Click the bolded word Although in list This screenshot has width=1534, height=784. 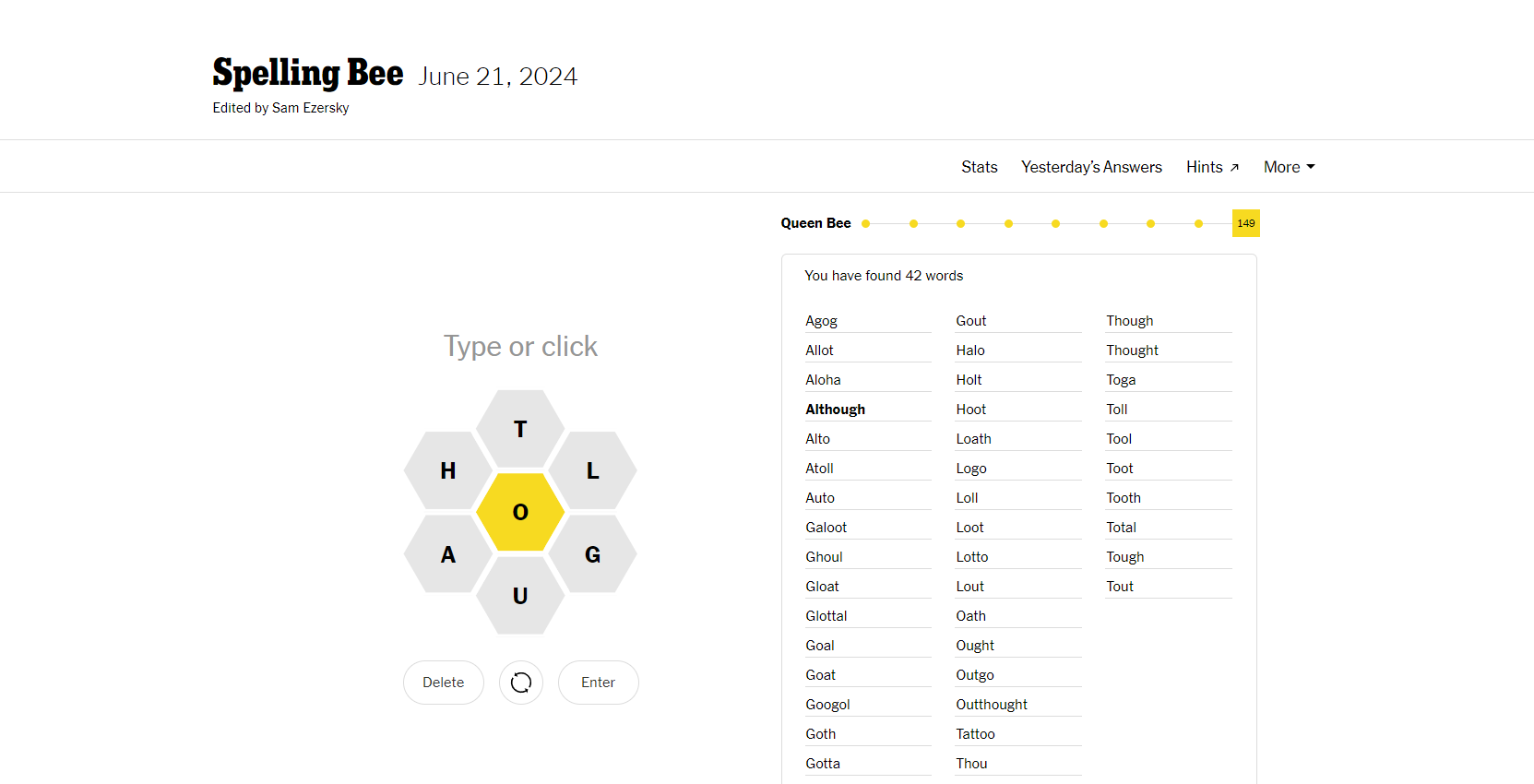836,410
